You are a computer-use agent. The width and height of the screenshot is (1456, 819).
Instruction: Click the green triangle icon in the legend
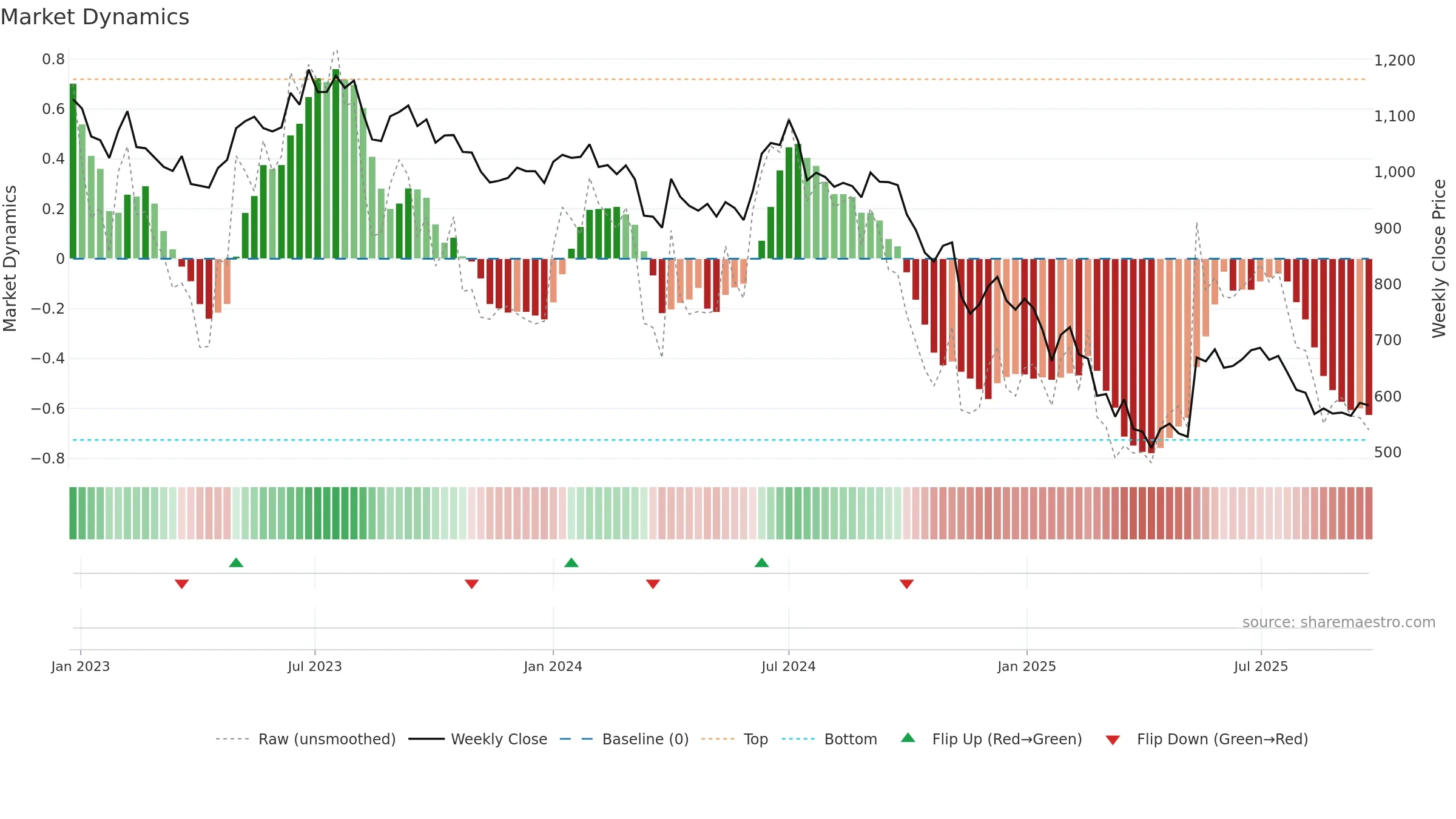point(908,738)
